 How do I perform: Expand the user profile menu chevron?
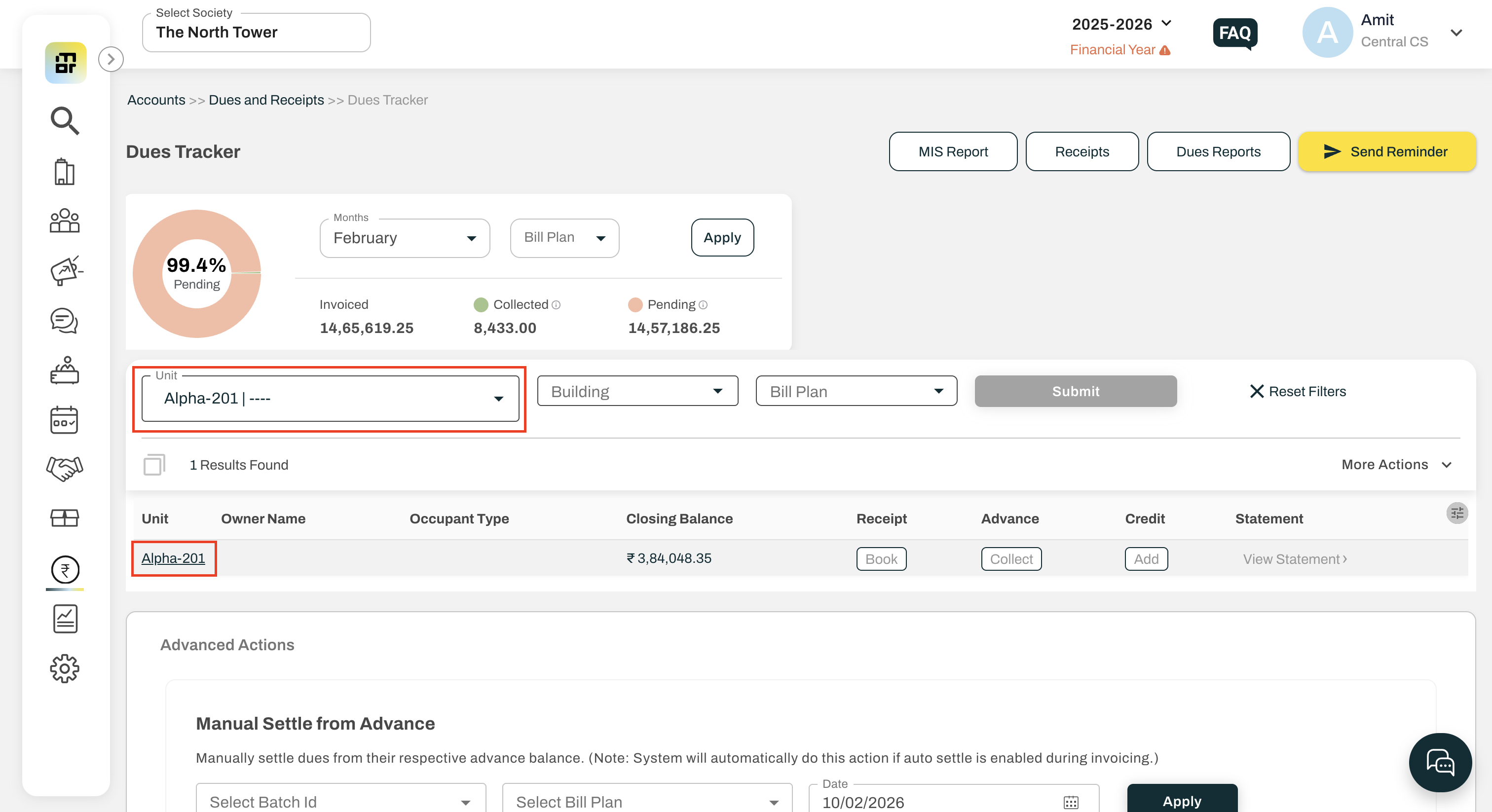pyautogui.click(x=1456, y=33)
